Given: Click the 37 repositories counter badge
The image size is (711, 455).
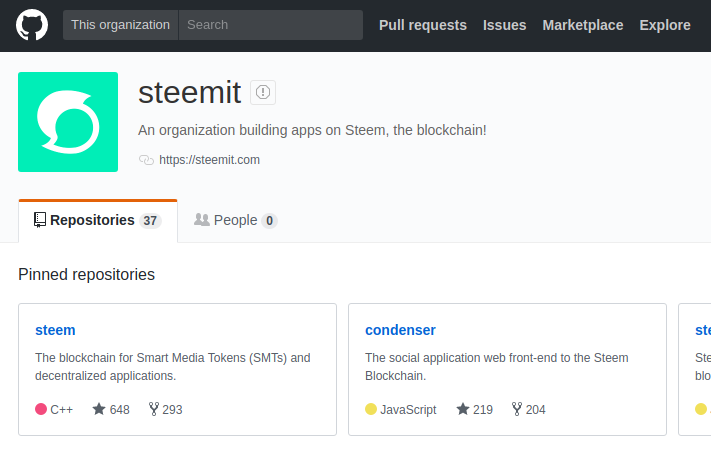Looking at the screenshot, I should coord(150,220).
